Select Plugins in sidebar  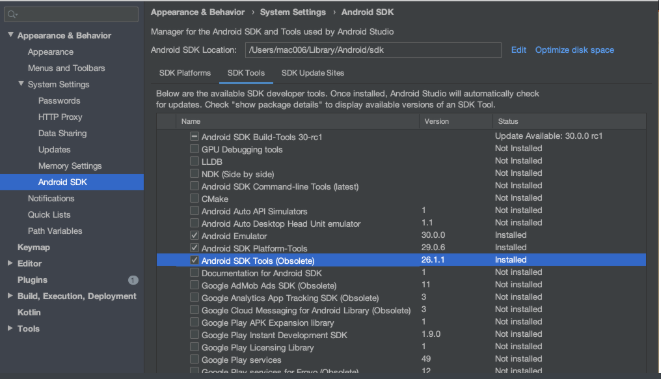click(32, 280)
